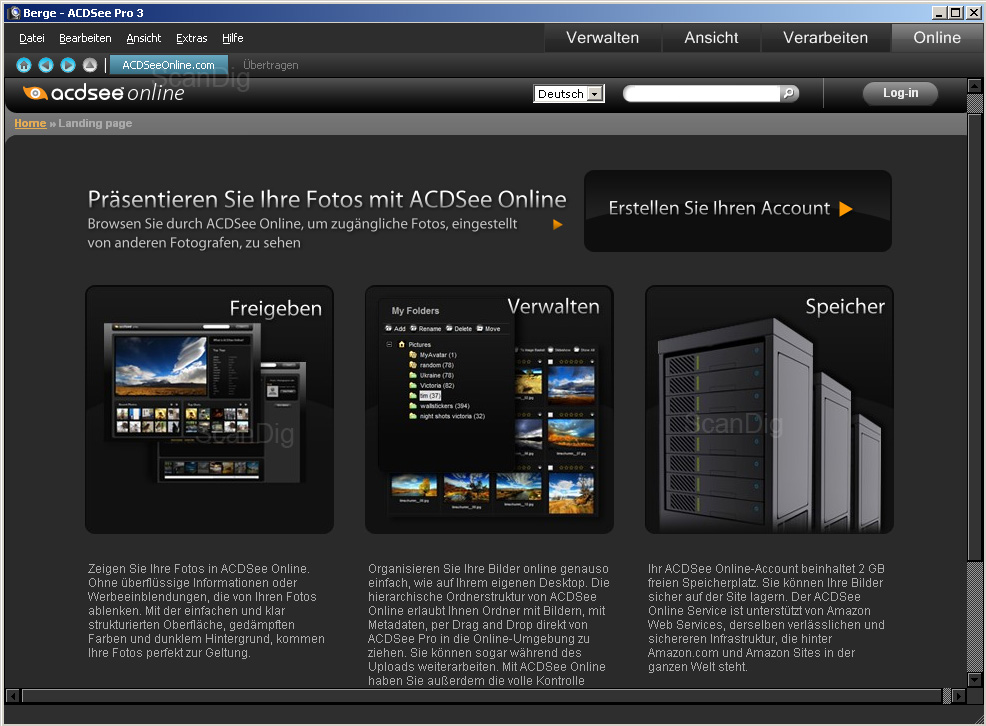The image size is (986, 726).
Task: Select the ACDSeeOnline.com tab
Action: click(168, 65)
